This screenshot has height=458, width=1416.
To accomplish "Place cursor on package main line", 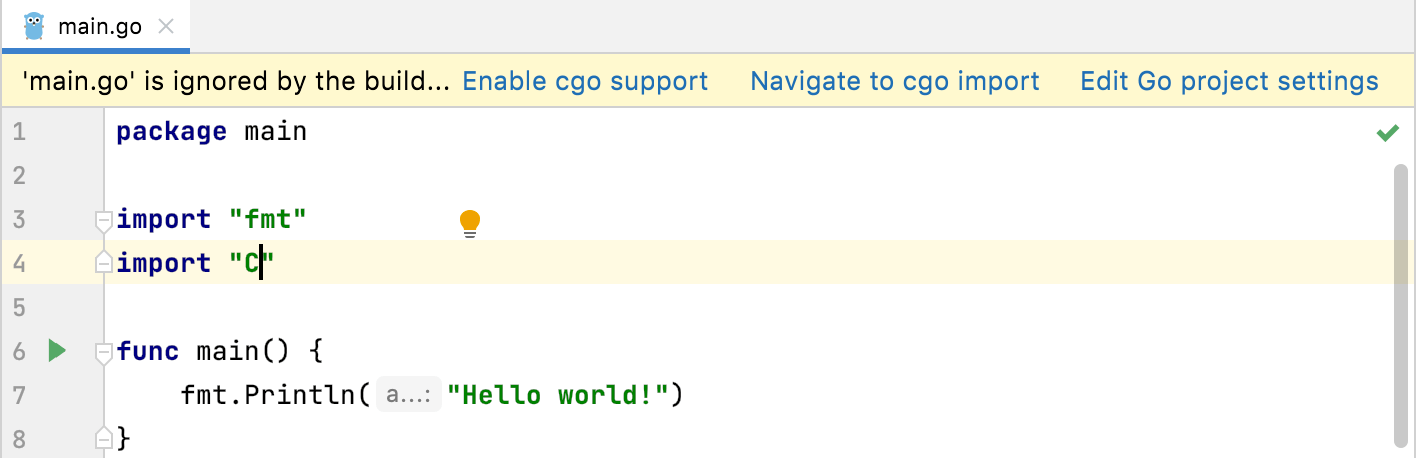I will click(x=212, y=131).
